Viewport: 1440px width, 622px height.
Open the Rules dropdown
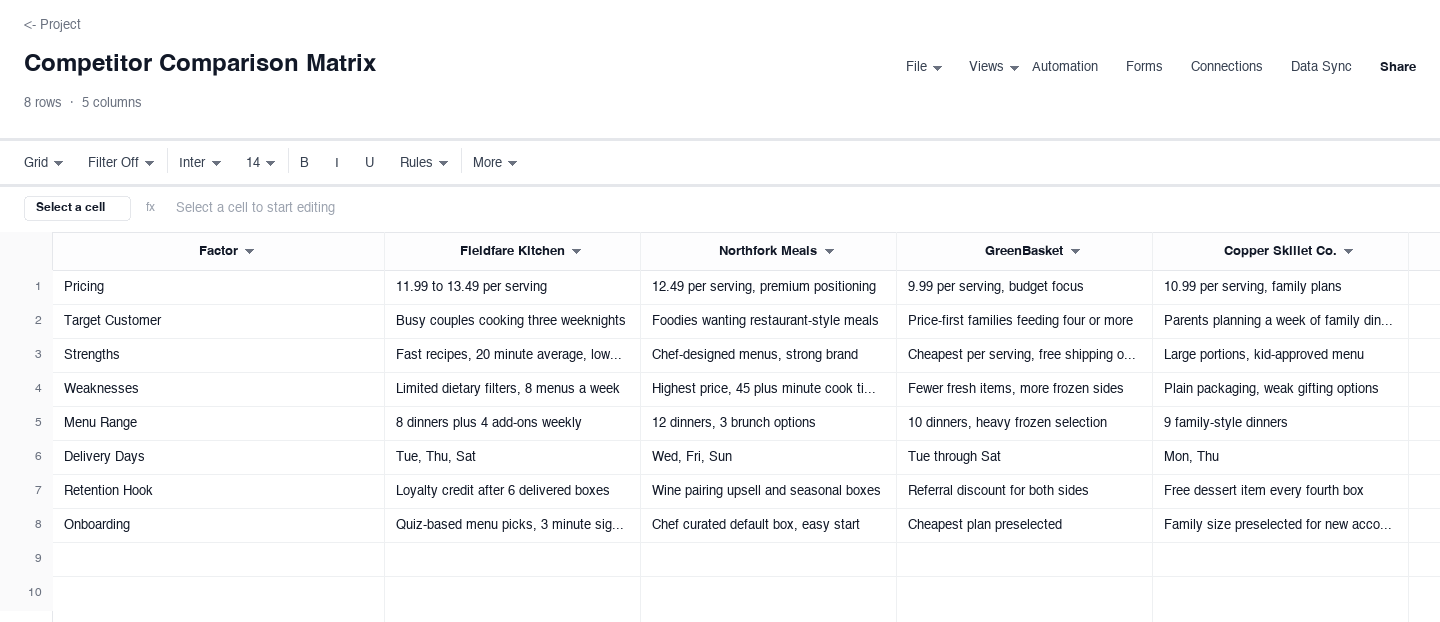pos(424,163)
